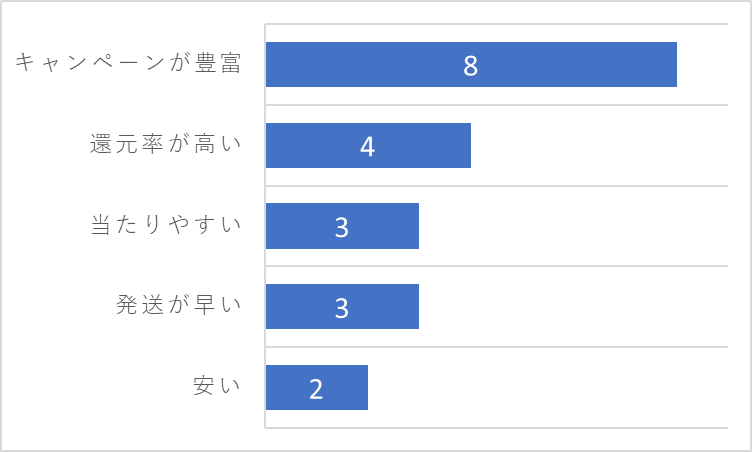Select the 発送が早い axis label
This screenshot has width=752, height=452.
pyautogui.click(x=178, y=305)
